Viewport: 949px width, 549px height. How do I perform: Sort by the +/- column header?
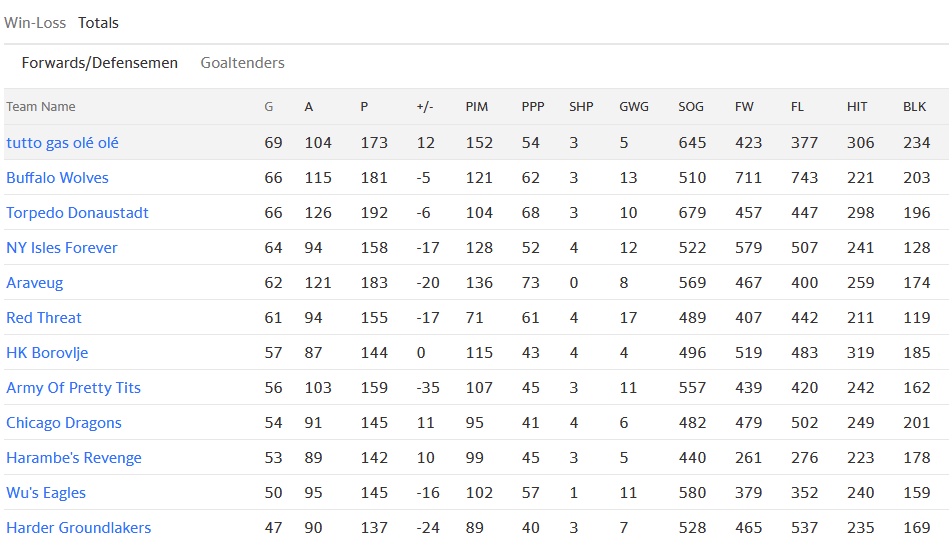click(x=424, y=107)
